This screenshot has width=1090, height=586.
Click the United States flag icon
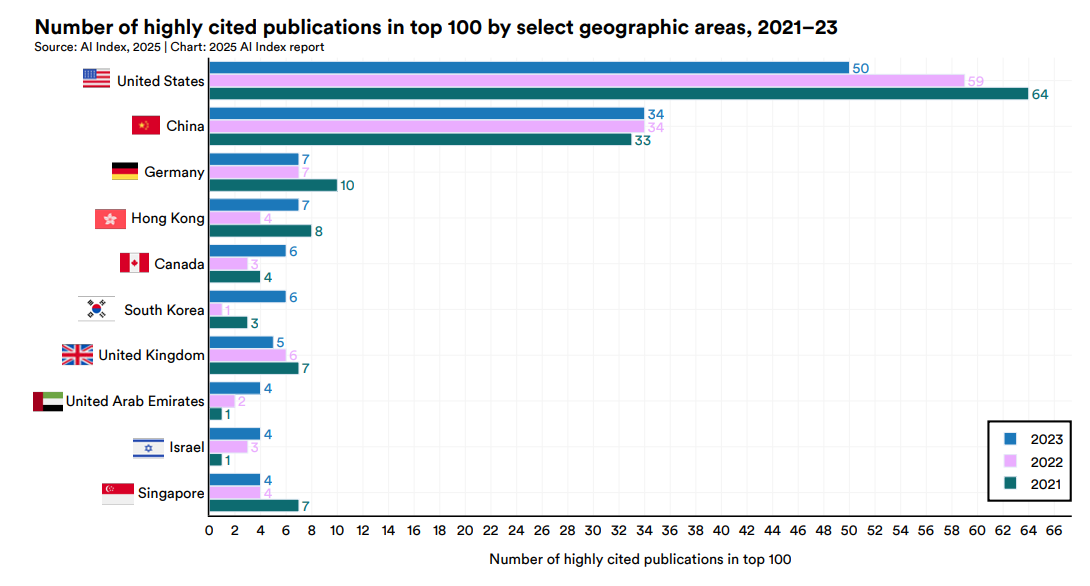coord(96,79)
